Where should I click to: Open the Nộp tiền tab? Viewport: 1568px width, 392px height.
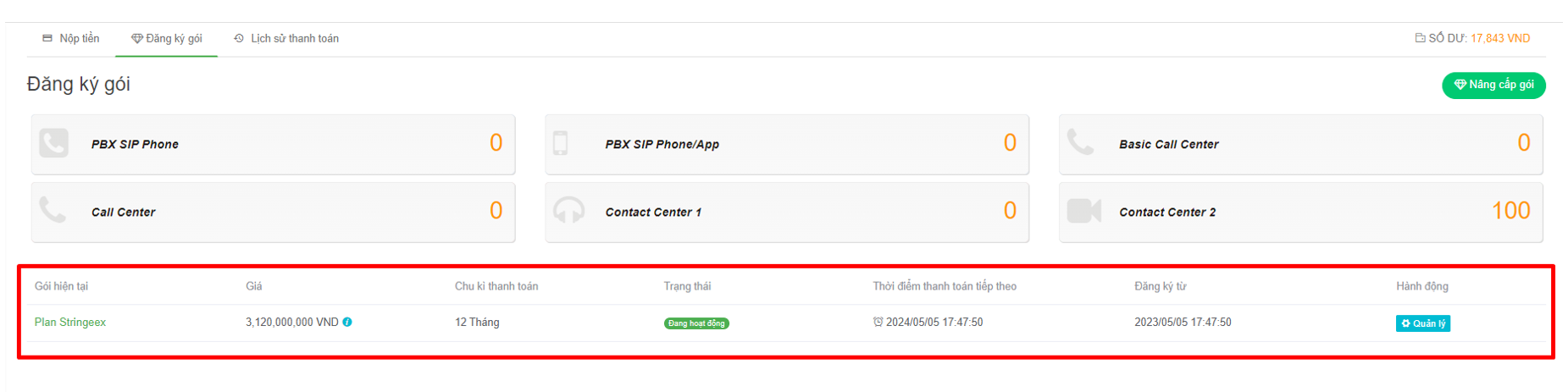coord(71,39)
